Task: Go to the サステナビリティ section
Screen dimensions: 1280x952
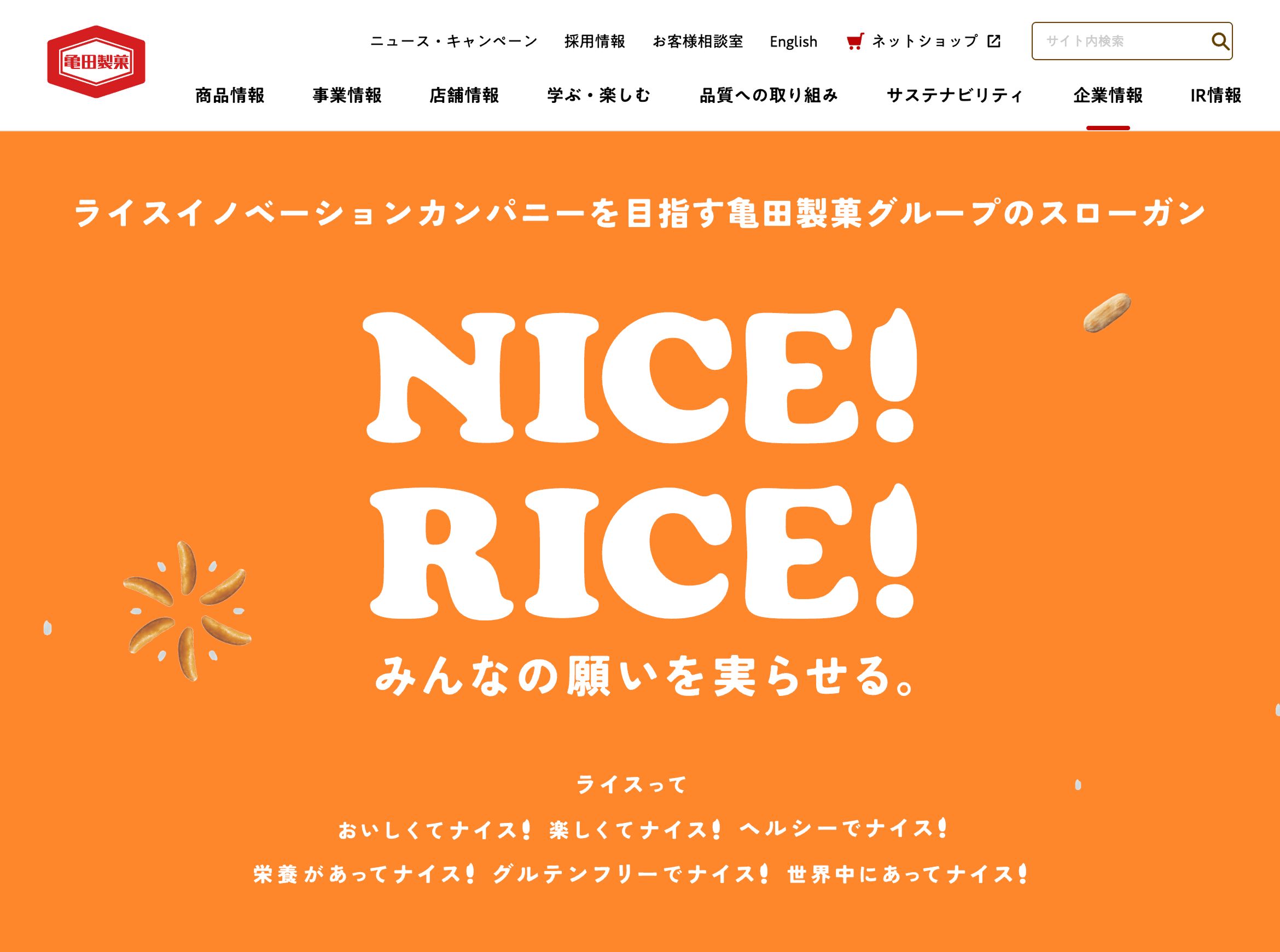Action: (x=955, y=95)
